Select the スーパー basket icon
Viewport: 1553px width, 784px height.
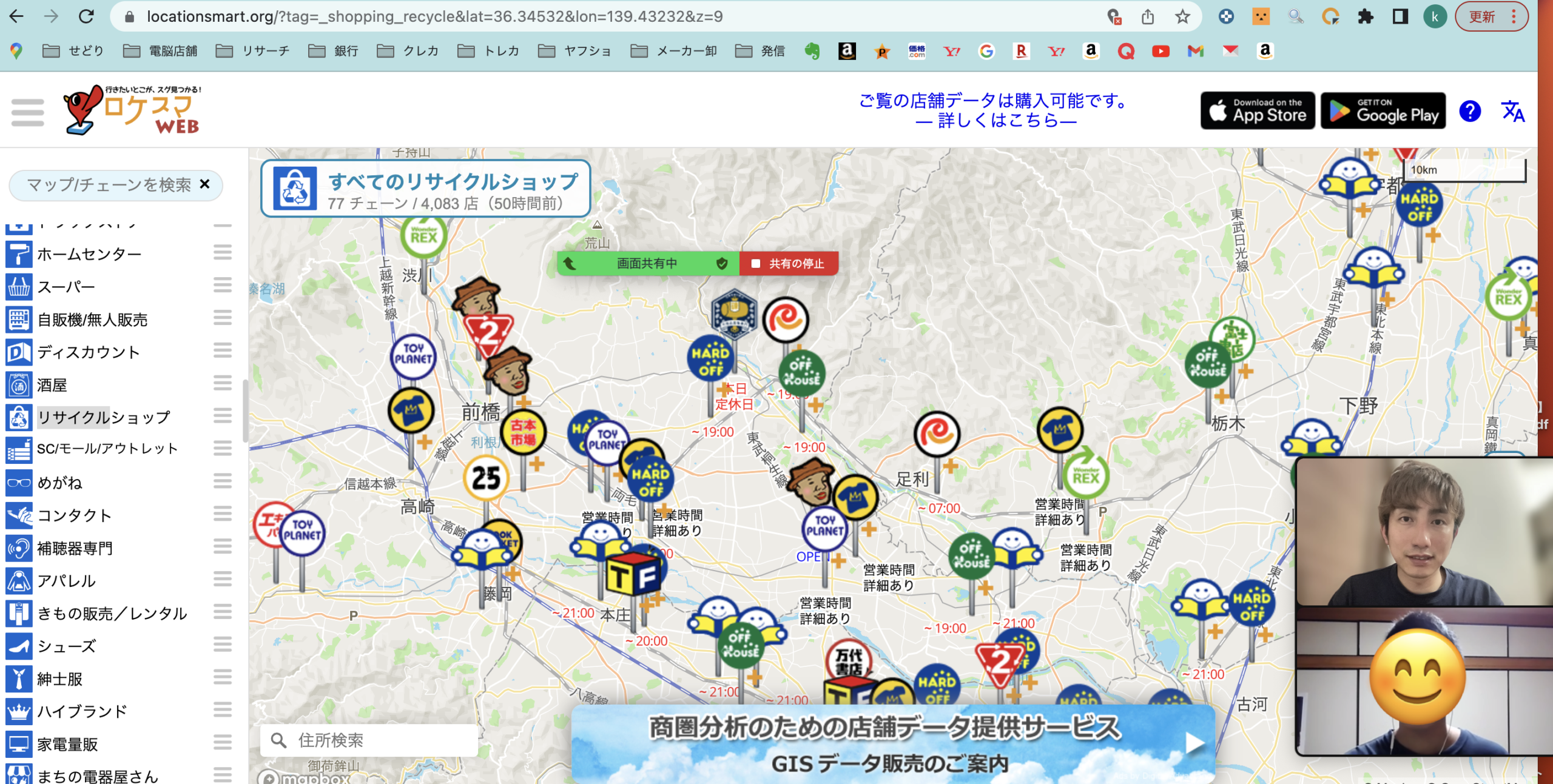[19, 287]
